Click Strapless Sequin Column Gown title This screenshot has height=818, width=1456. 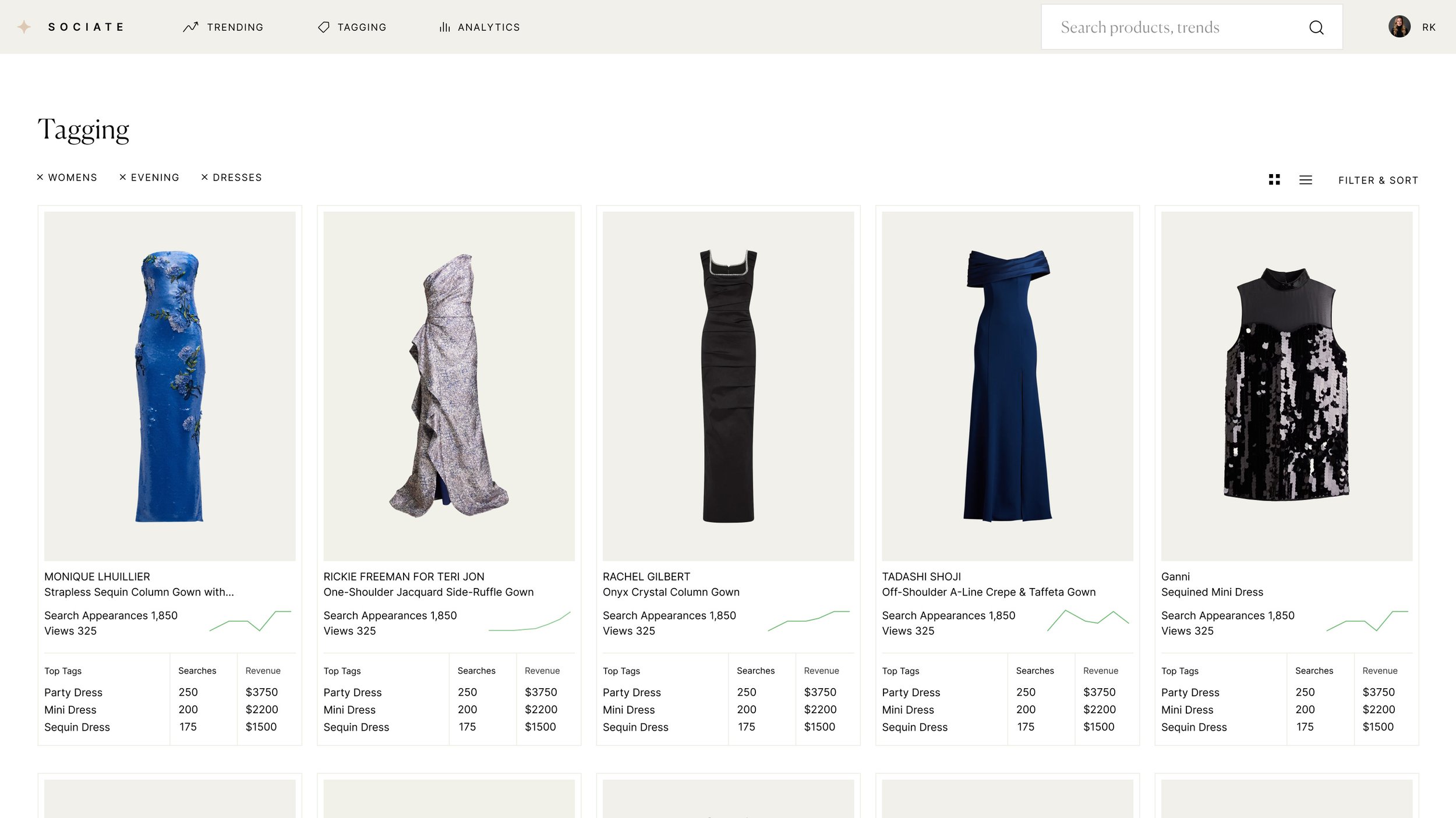tap(139, 592)
